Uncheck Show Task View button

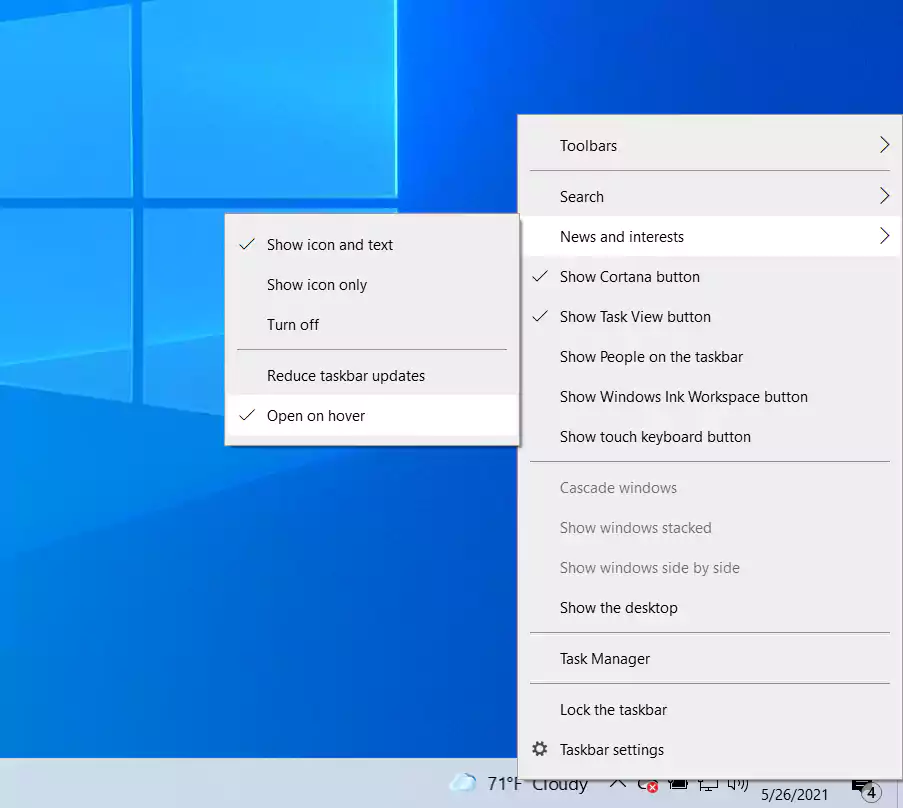710,317
